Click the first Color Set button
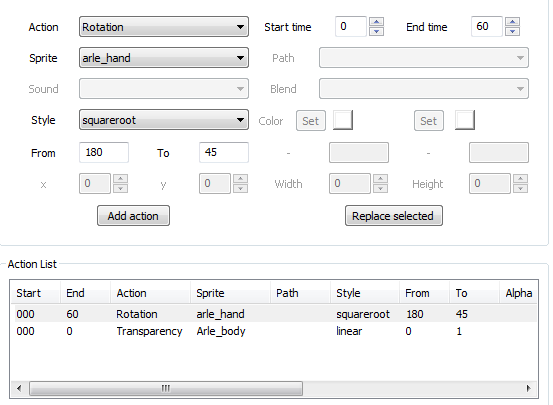553x405 pixels. click(x=311, y=121)
